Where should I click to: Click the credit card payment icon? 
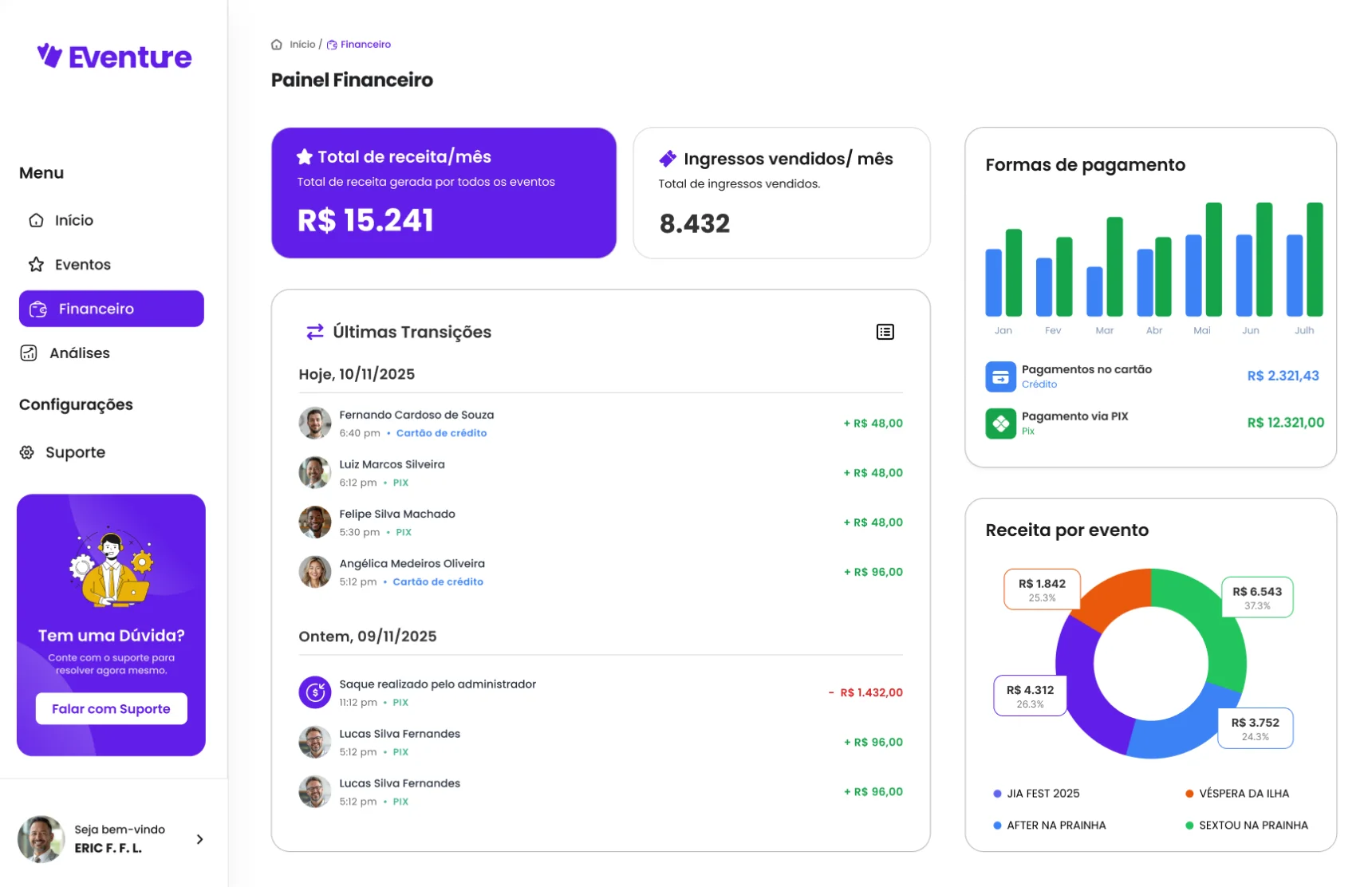click(x=1000, y=376)
